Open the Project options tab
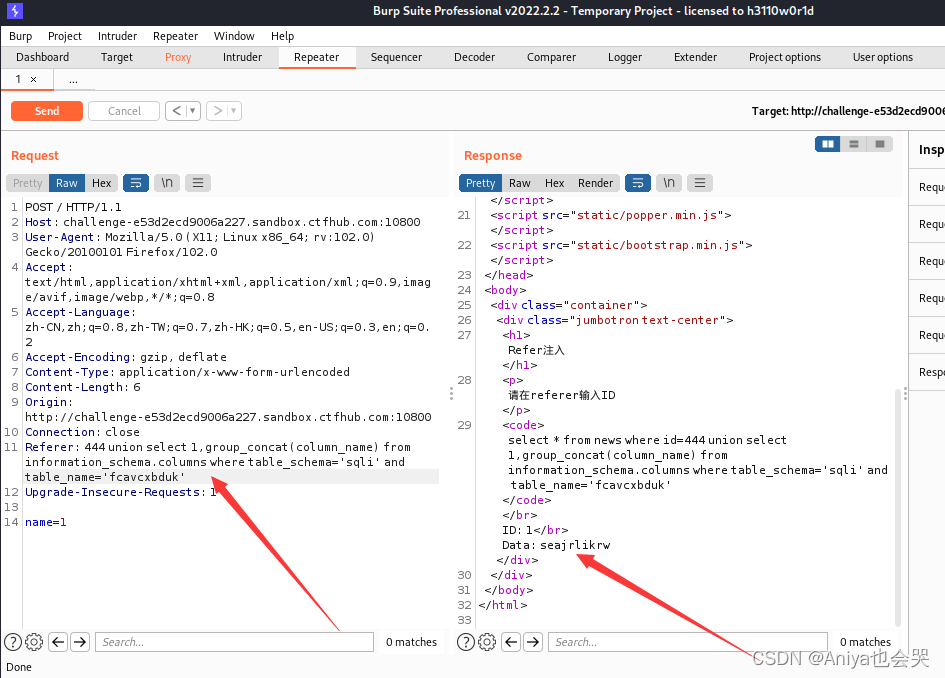The width and height of the screenshot is (945, 678). pos(785,57)
